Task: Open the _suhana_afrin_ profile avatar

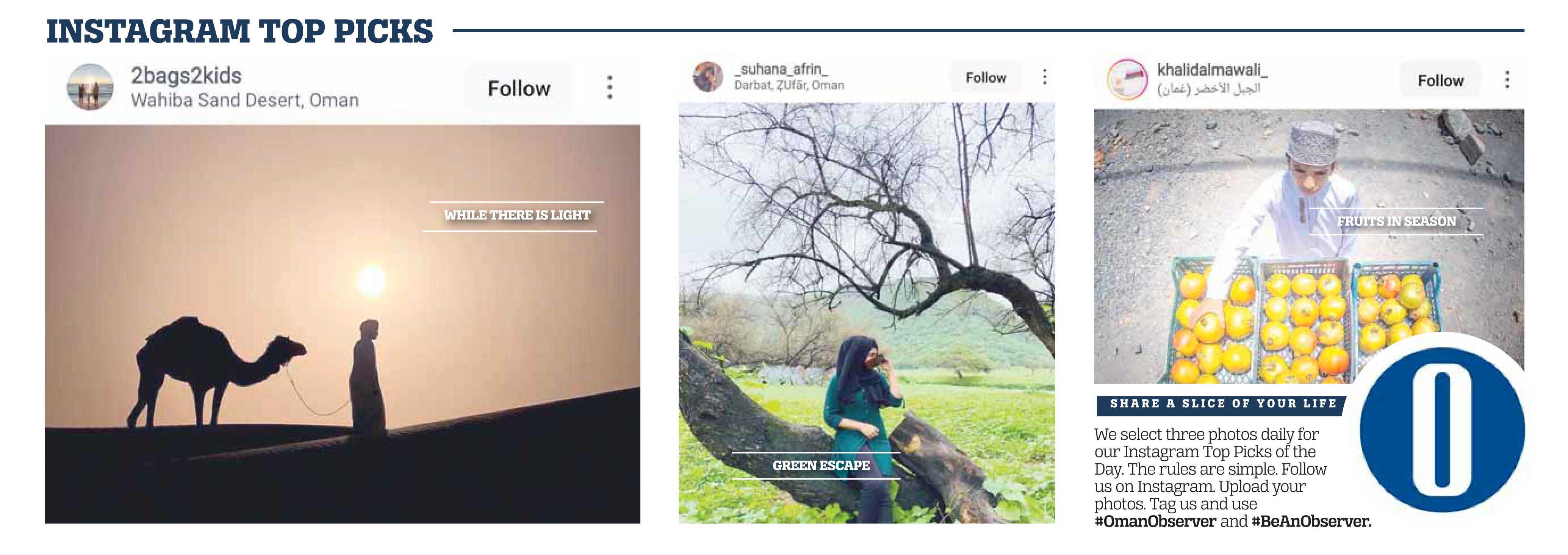Action: tap(708, 77)
